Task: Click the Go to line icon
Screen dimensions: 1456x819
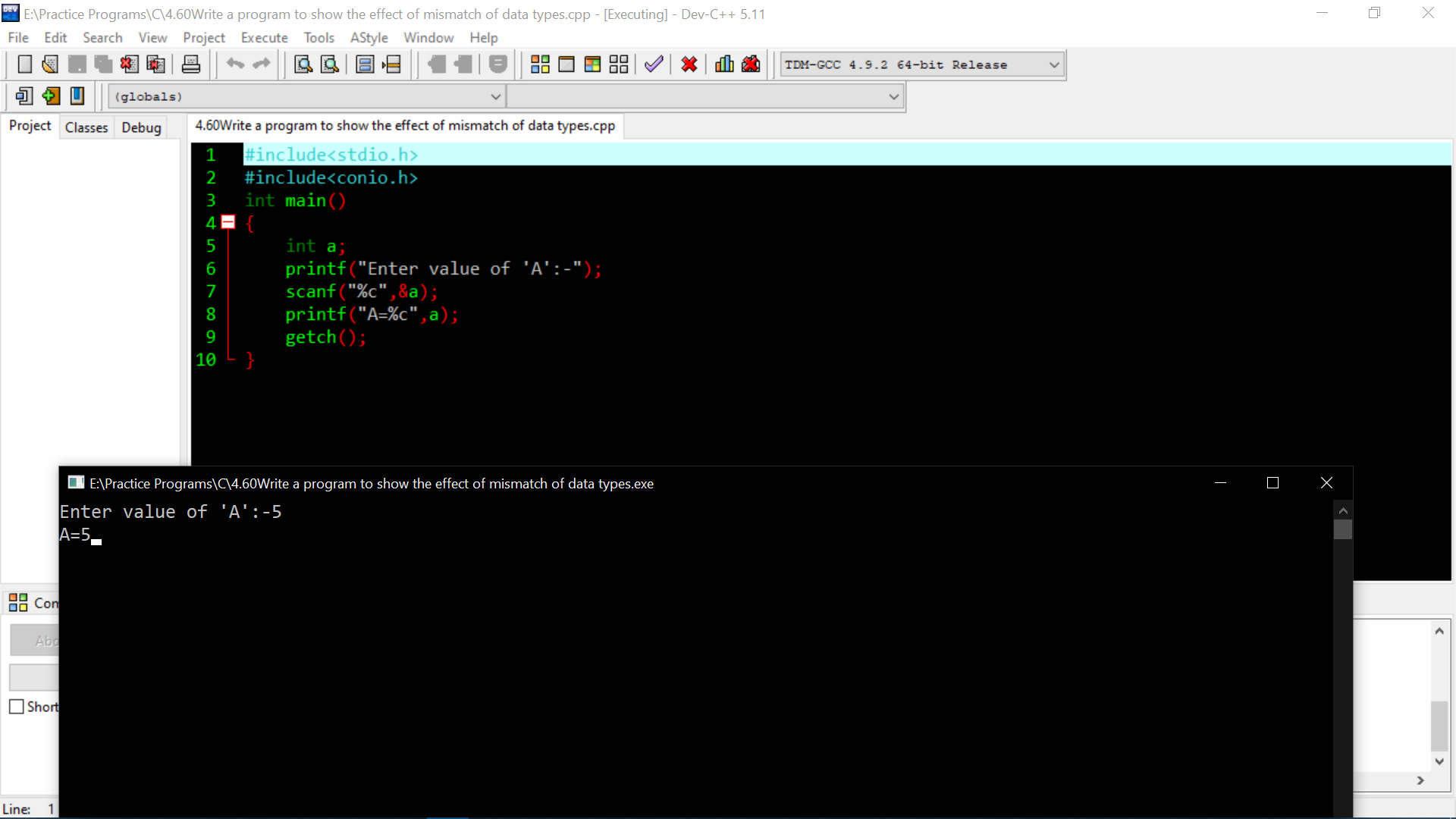Action: click(x=391, y=64)
